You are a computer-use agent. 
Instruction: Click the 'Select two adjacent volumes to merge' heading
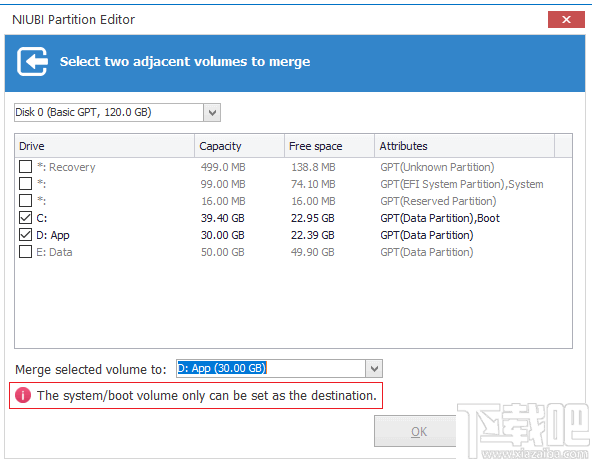coord(185,62)
